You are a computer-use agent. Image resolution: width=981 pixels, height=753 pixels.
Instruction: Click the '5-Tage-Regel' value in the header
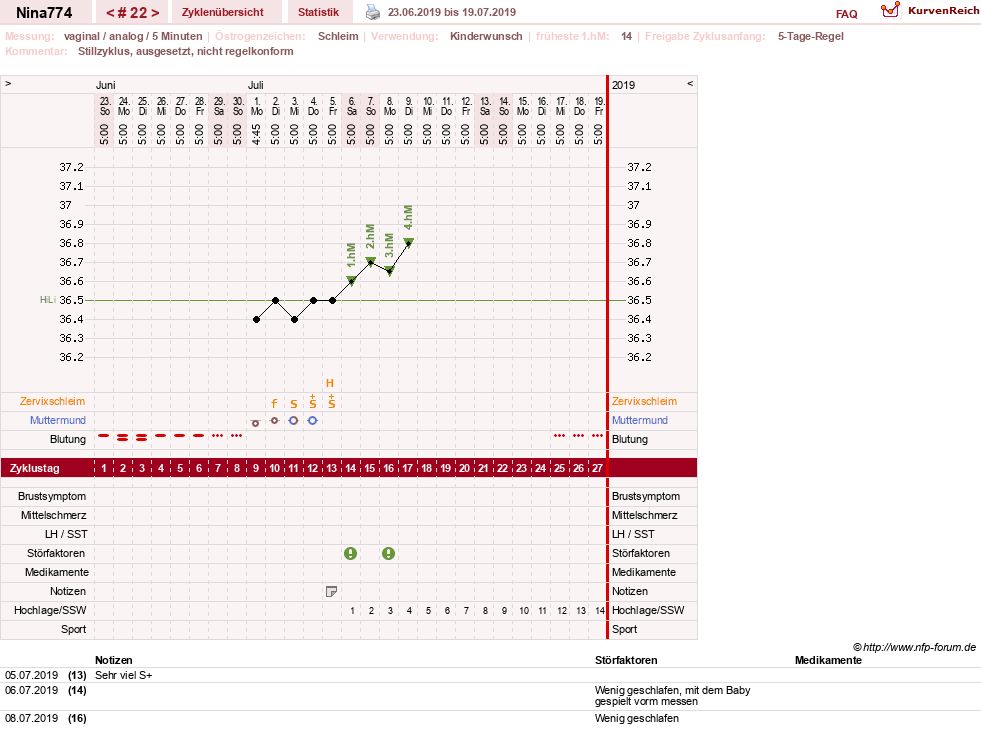click(811, 36)
